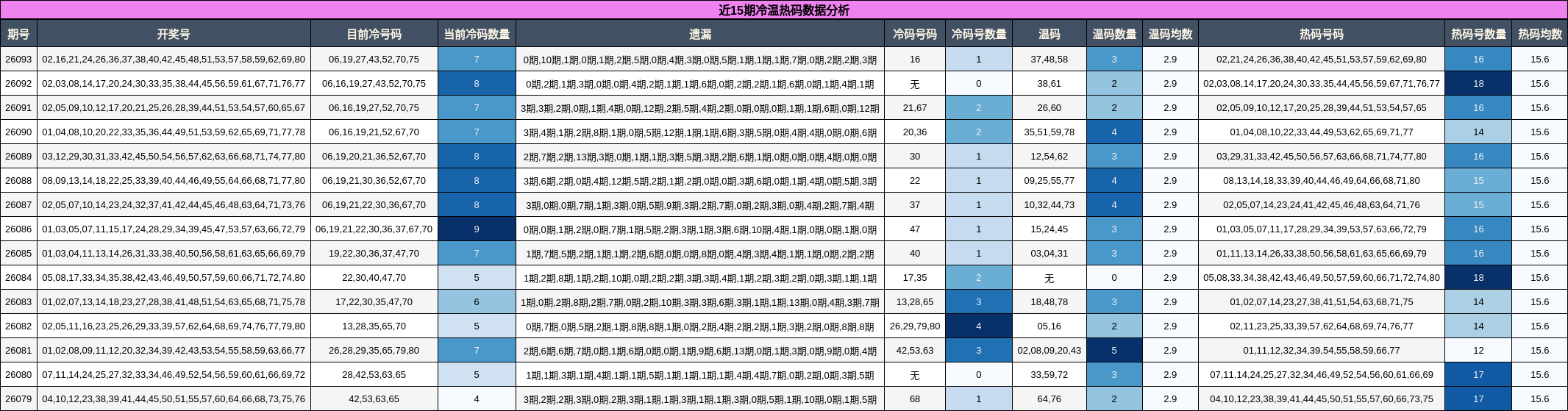The width and height of the screenshot is (1568, 411).
Task: Click period number 26088
Action: (18, 181)
